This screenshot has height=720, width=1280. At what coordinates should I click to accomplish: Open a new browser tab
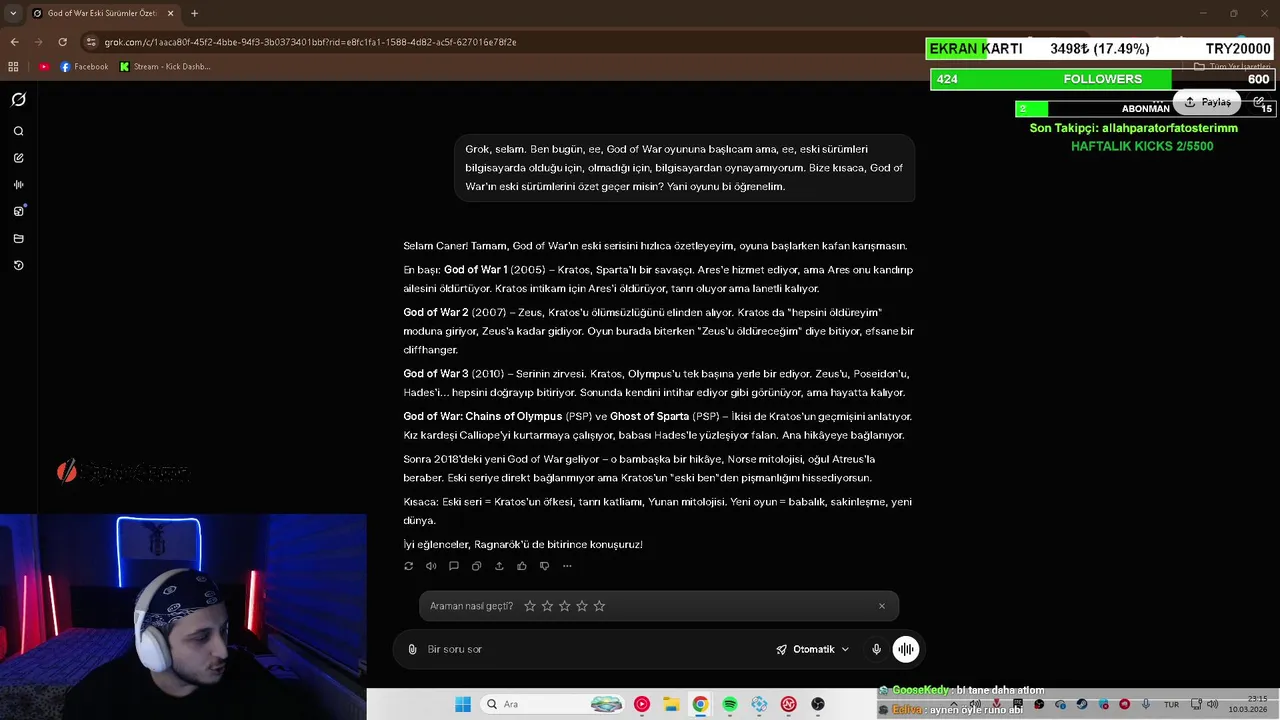(x=194, y=13)
